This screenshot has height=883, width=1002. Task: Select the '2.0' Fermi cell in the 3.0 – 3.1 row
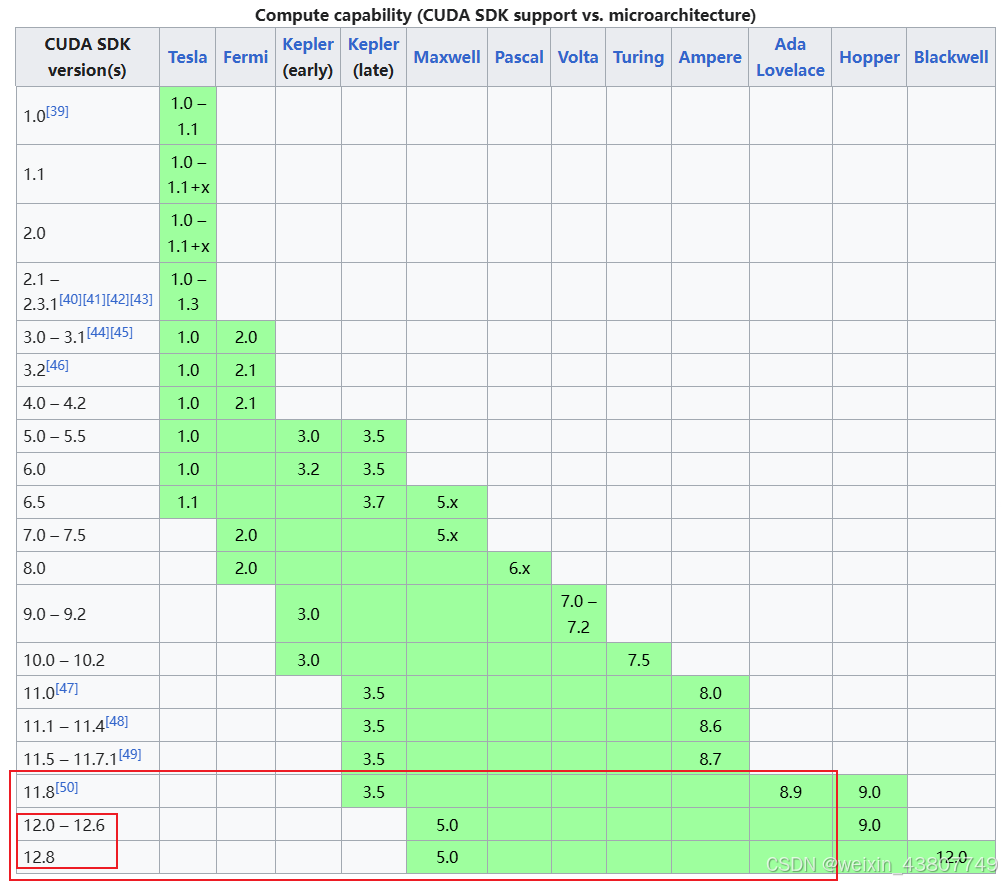pyautogui.click(x=245, y=337)
